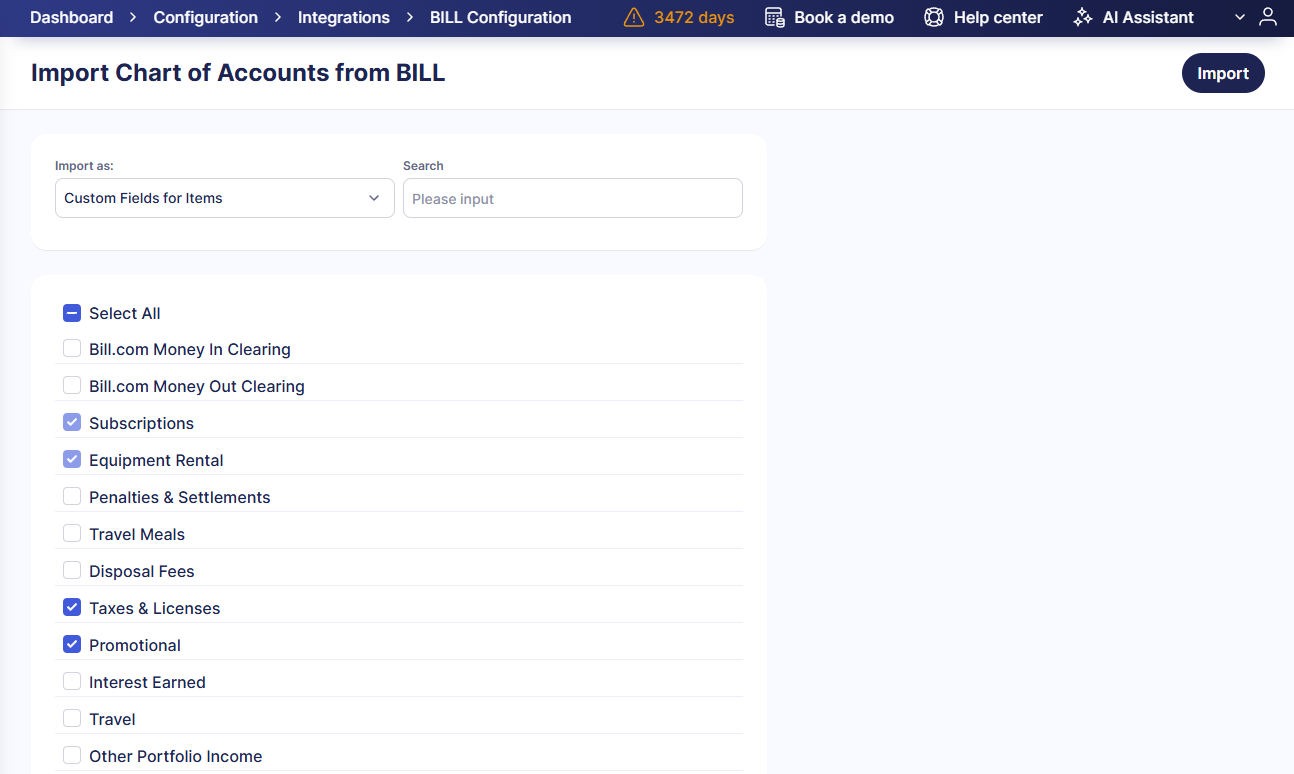Image resolution: width=1294 pixels, height=774 pixels.
Task: Open the user profile icon
Action: [x=1268, y=17]
